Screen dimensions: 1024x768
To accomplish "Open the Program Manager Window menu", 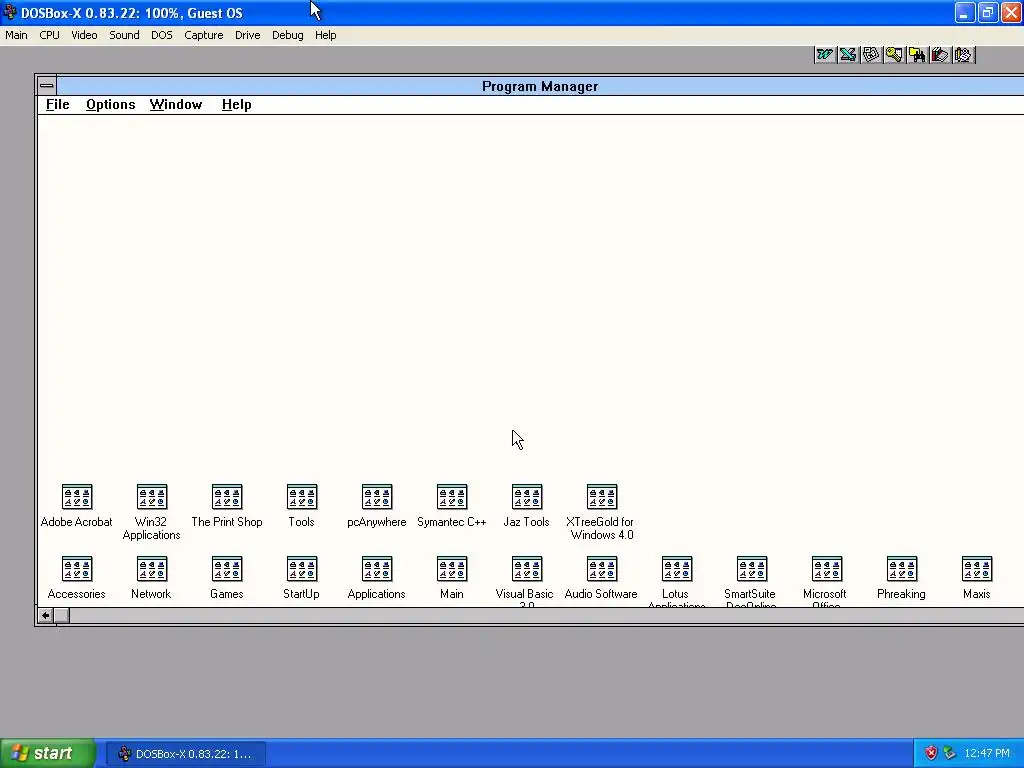I will [176, 104].
